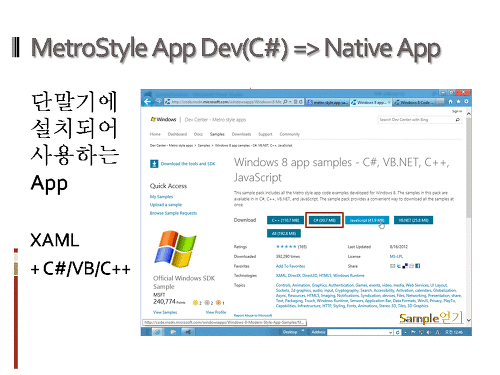Image resolution: width=500 pixels, height=375 pixels.
Task: Open the browser Favorites star icon
Action: tap(459, 102)
